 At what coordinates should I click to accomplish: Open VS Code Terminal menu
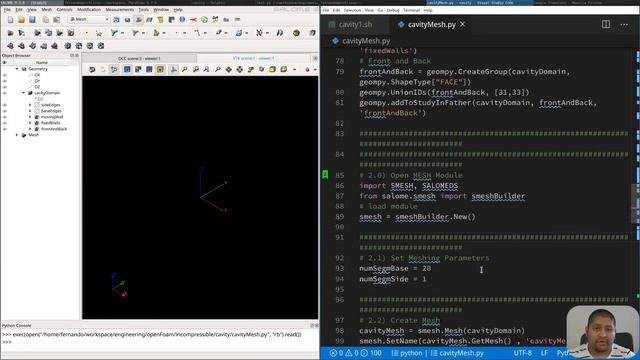coord(411,10)
